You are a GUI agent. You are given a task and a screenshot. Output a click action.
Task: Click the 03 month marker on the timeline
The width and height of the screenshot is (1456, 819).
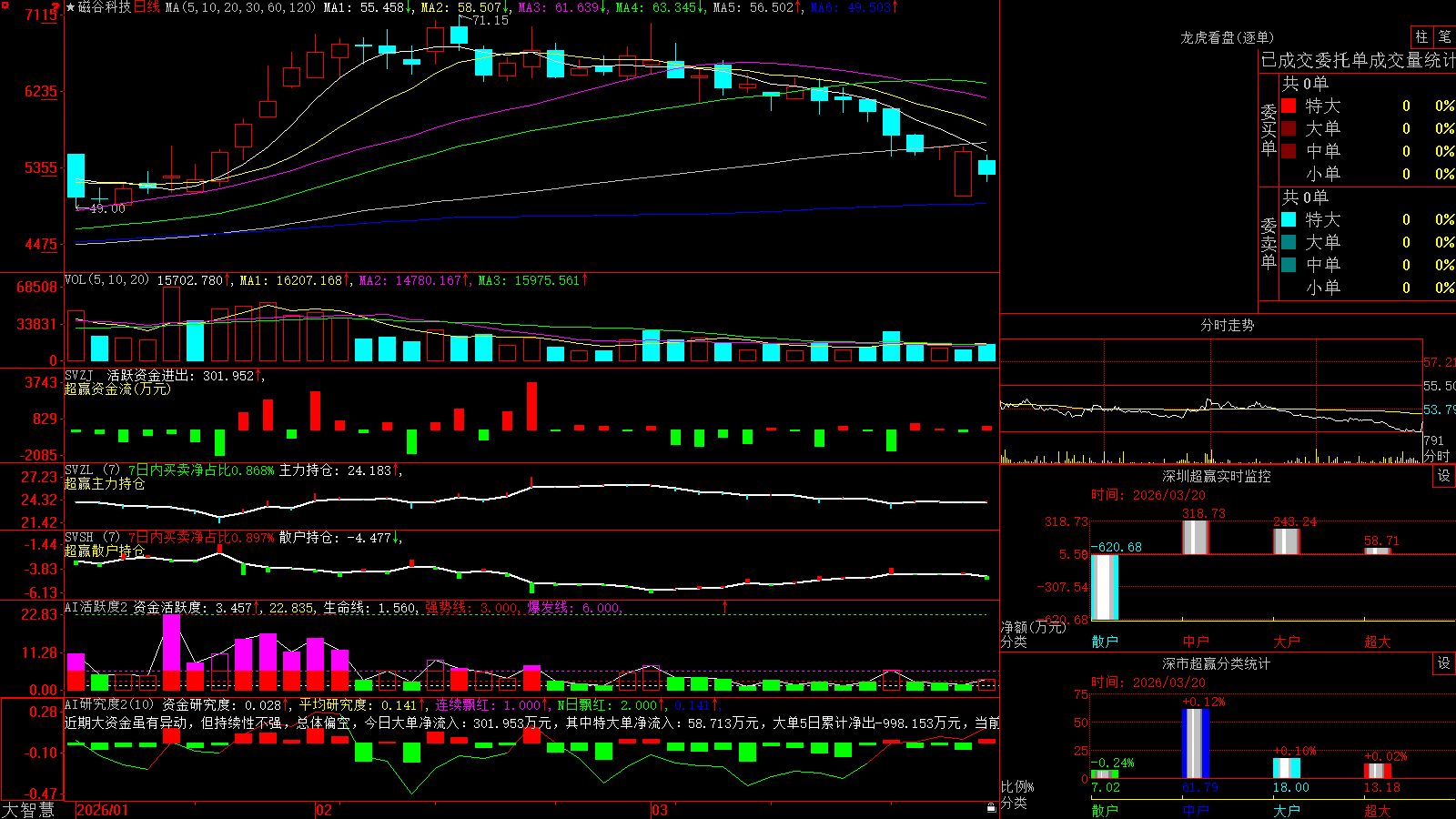point(660,810)
